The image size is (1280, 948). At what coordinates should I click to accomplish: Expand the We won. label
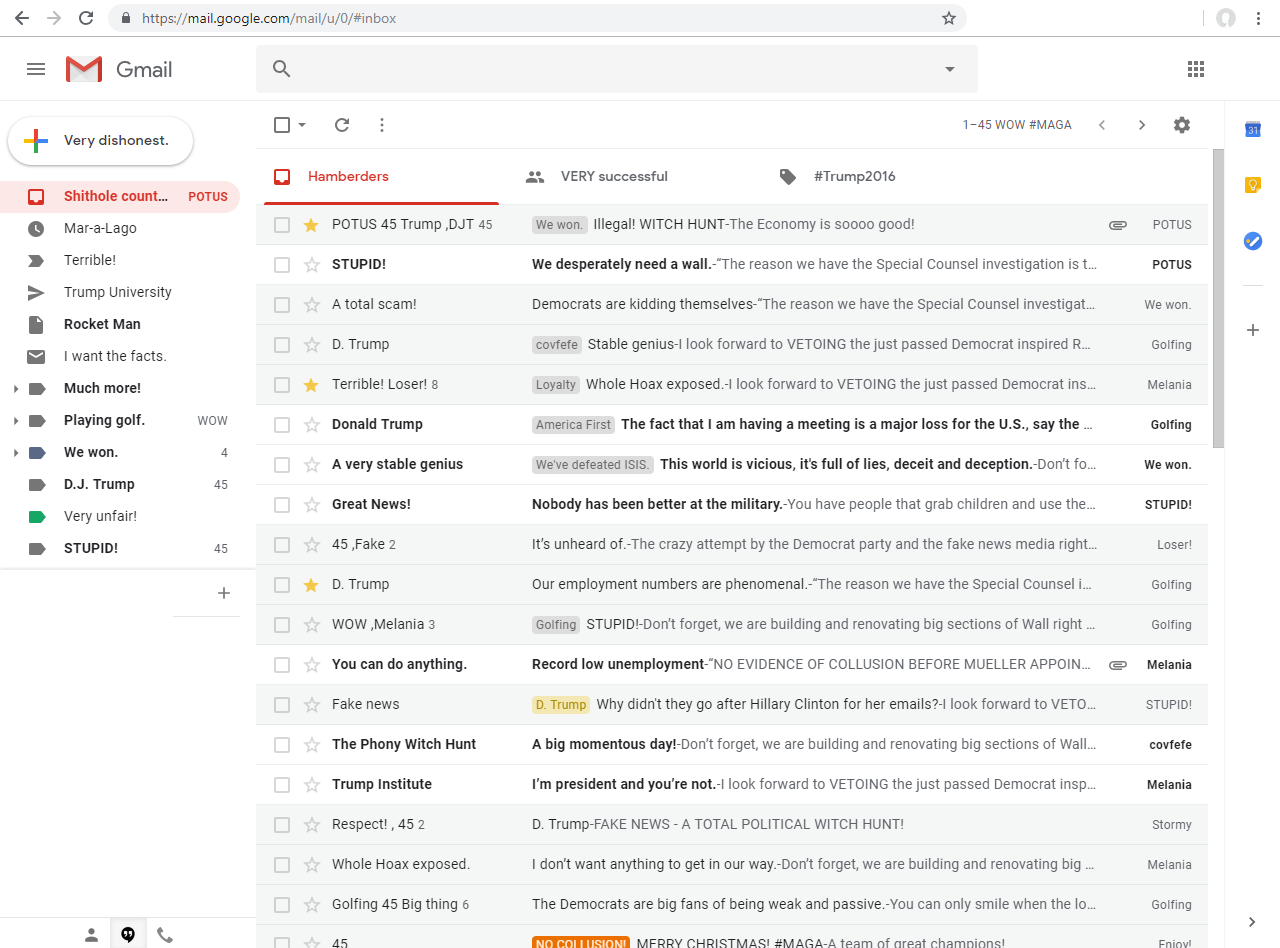[15, 453]
